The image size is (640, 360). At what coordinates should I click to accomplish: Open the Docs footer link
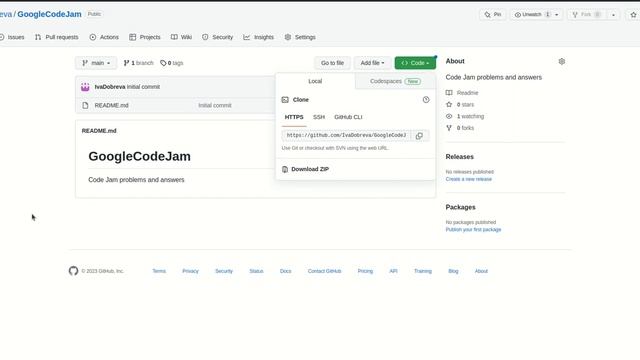[285, 271]
